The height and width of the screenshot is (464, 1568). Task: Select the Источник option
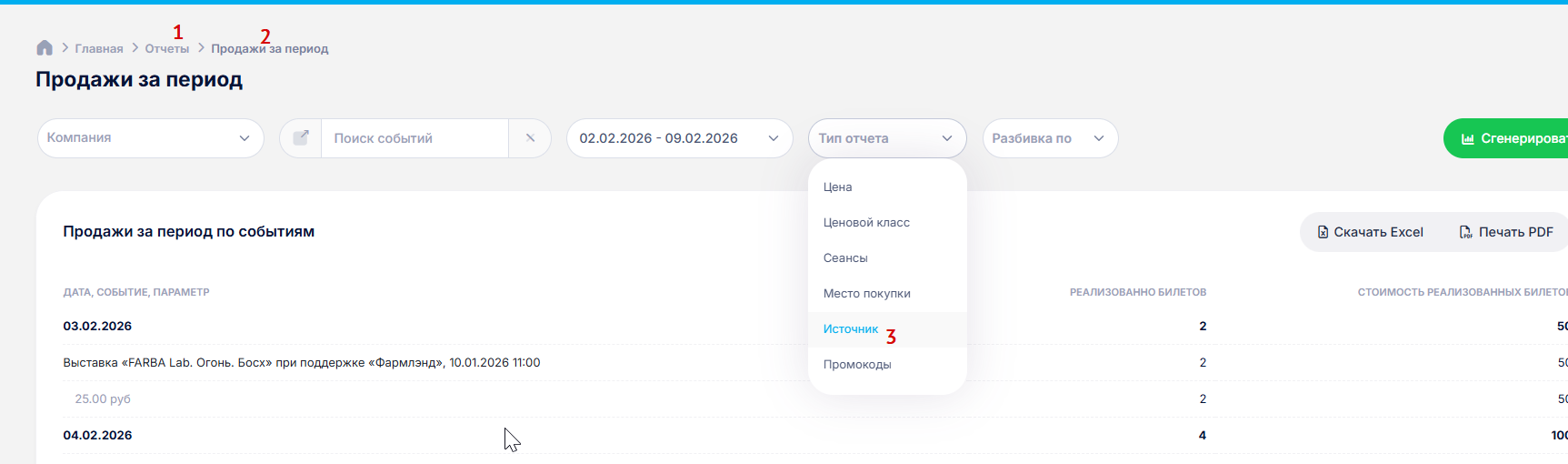(x=887, y=329)
